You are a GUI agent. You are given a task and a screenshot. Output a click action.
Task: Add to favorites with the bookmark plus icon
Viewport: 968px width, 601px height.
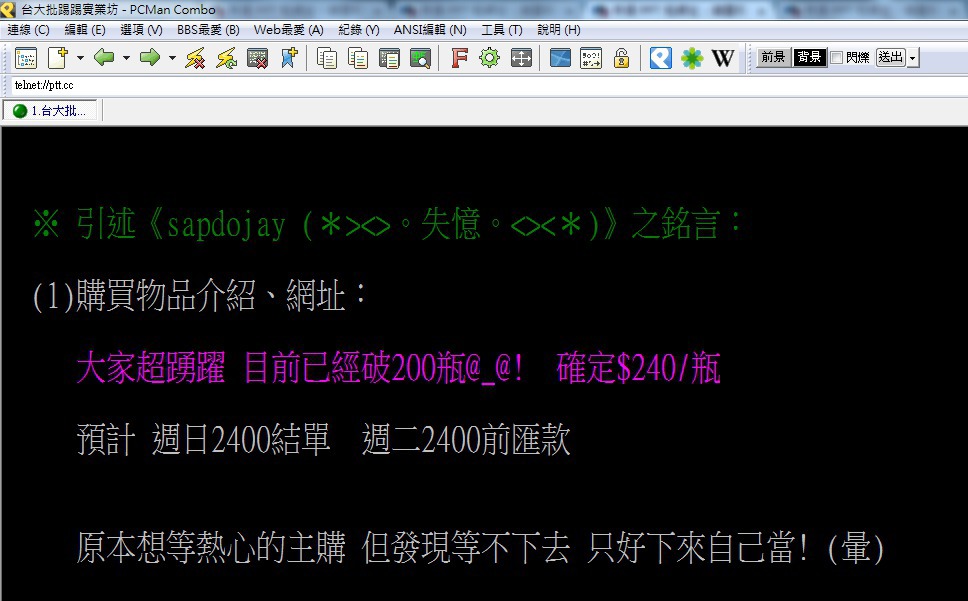click(x=288, y=58)
